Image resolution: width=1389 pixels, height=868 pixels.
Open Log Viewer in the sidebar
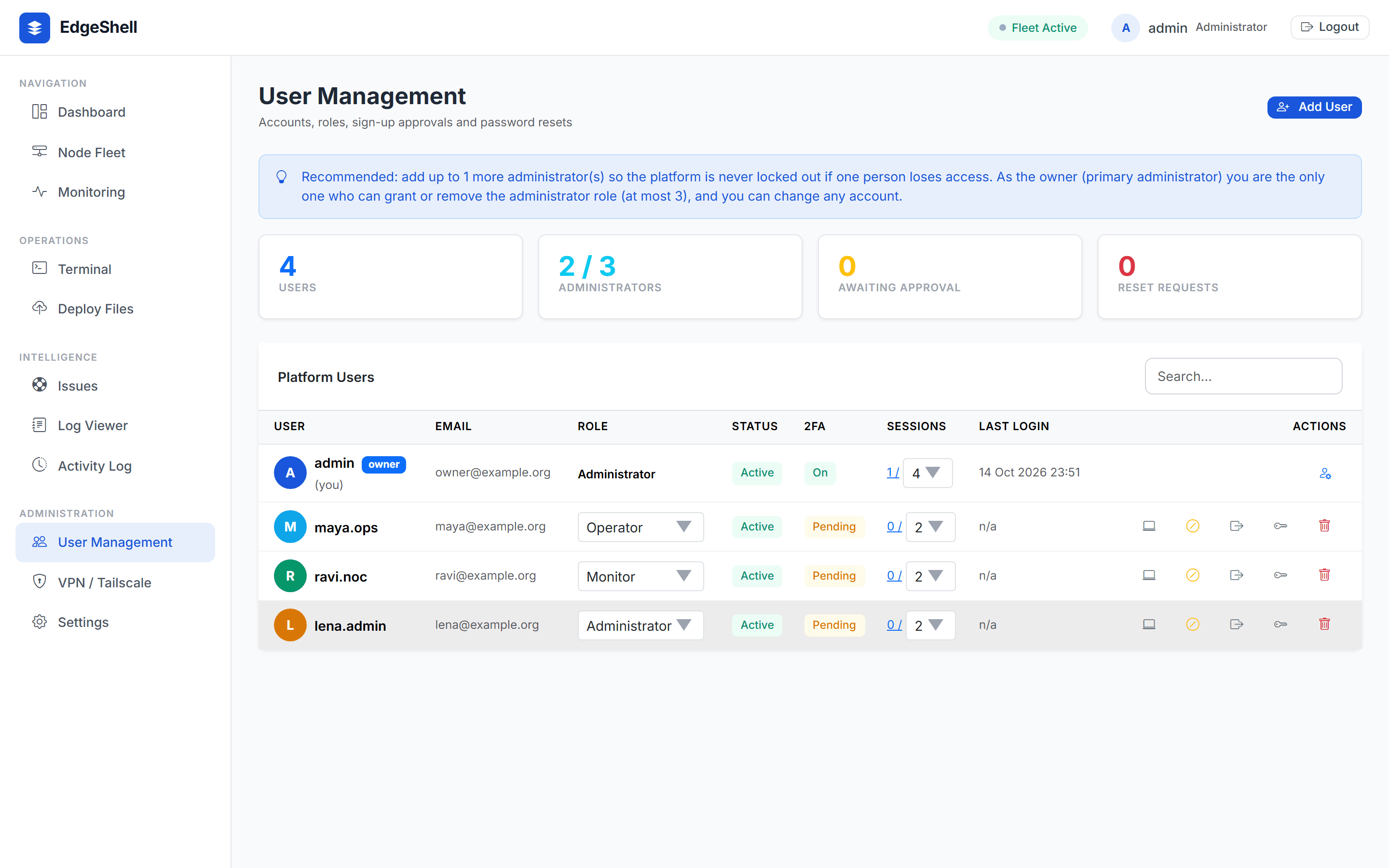[x=115, y=425]
